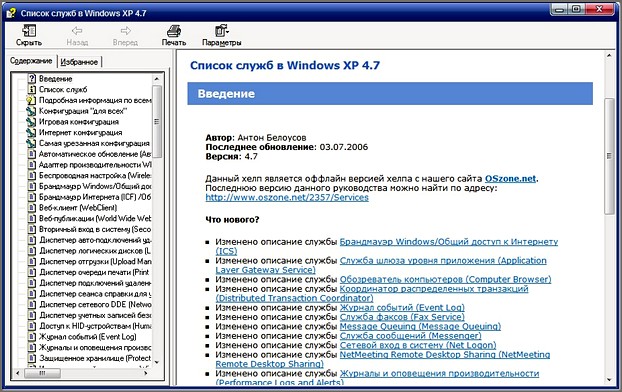Open Диспетчер сеанса справки topic
The image size is (622, 392).
[x=95, y=294]
